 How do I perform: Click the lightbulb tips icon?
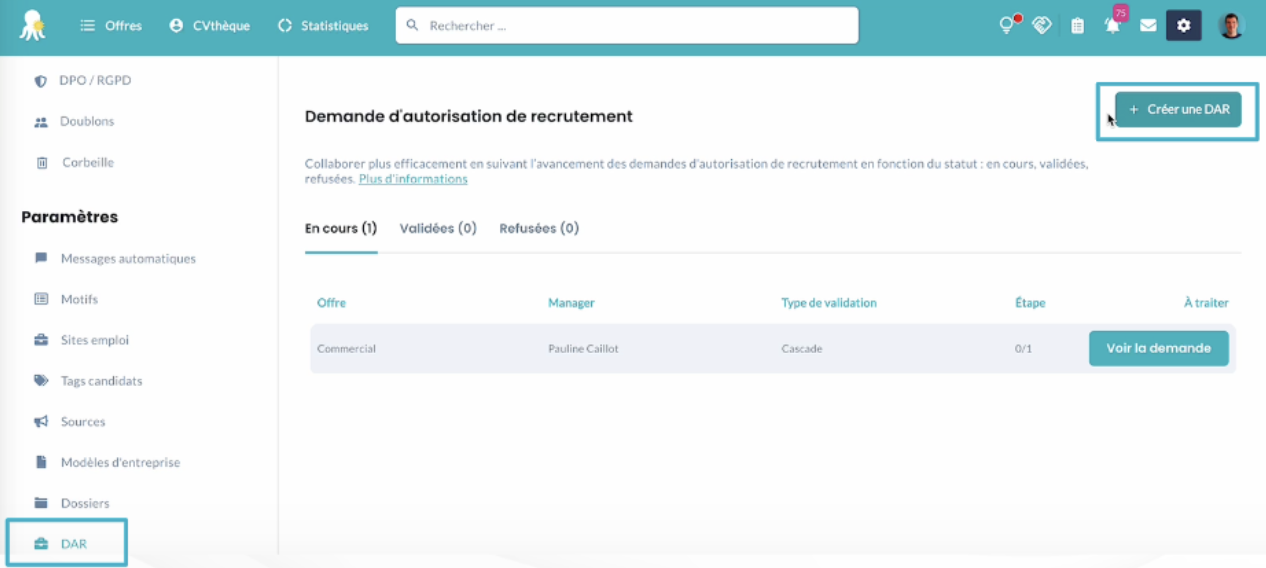(x=1008, y=26)
